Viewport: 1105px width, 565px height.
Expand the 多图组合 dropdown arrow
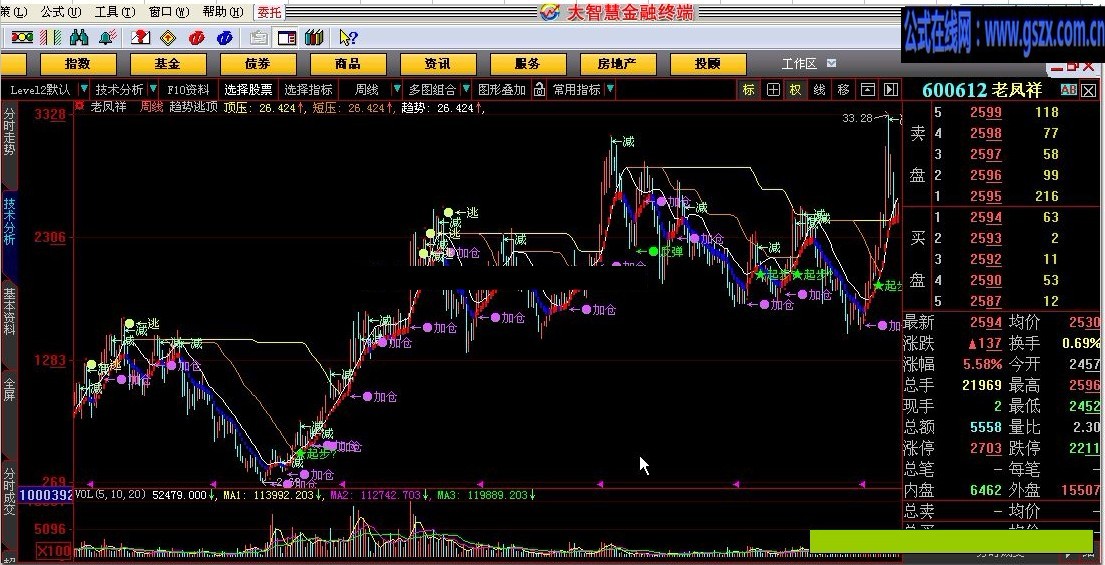pos(466,89)
